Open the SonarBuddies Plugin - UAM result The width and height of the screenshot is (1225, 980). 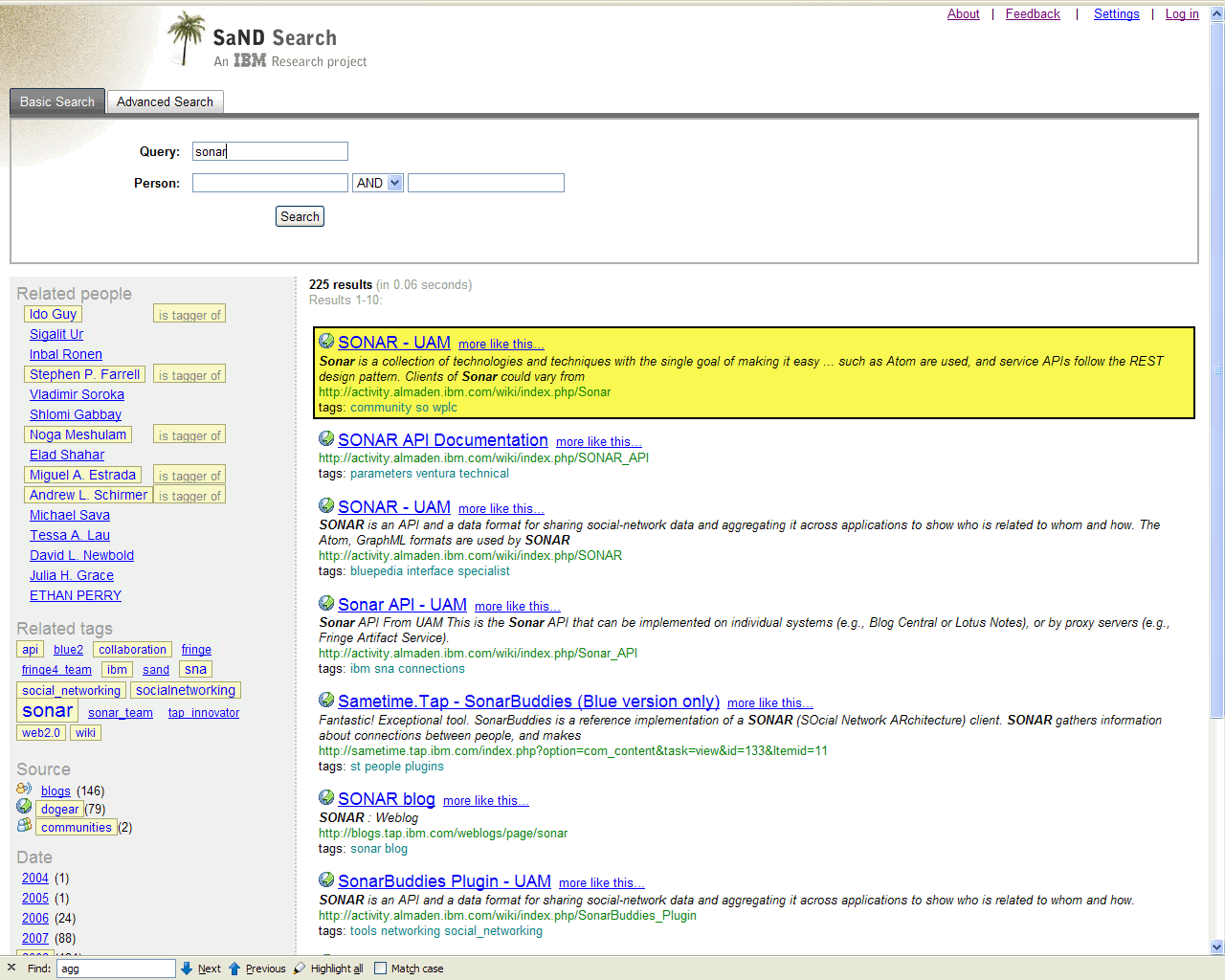(444, 881)
